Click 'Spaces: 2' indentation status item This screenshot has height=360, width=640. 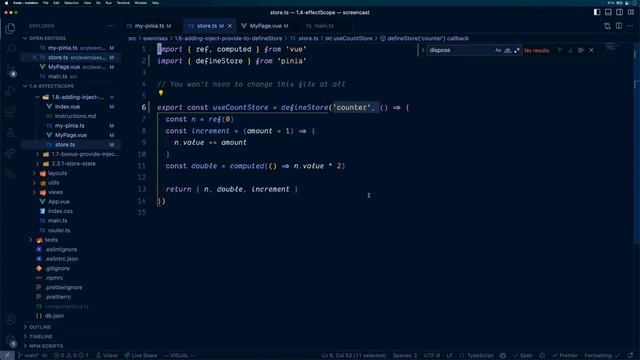(x=405, y=356)
